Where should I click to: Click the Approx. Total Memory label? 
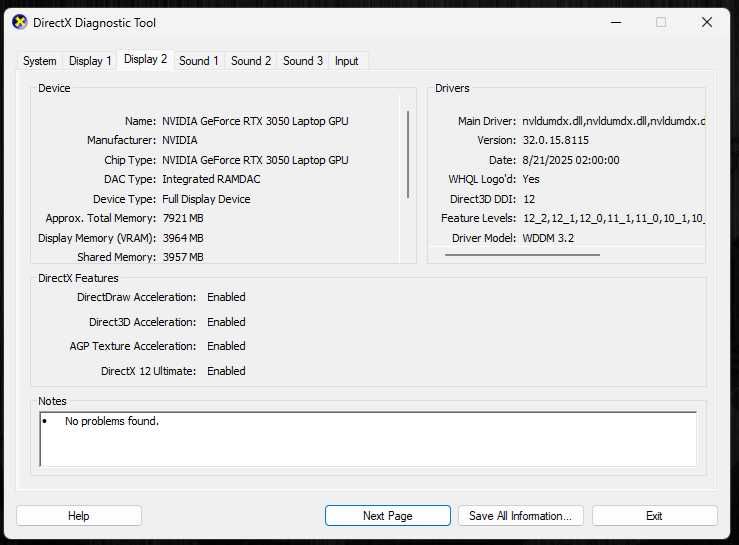[x=100, y=218]
